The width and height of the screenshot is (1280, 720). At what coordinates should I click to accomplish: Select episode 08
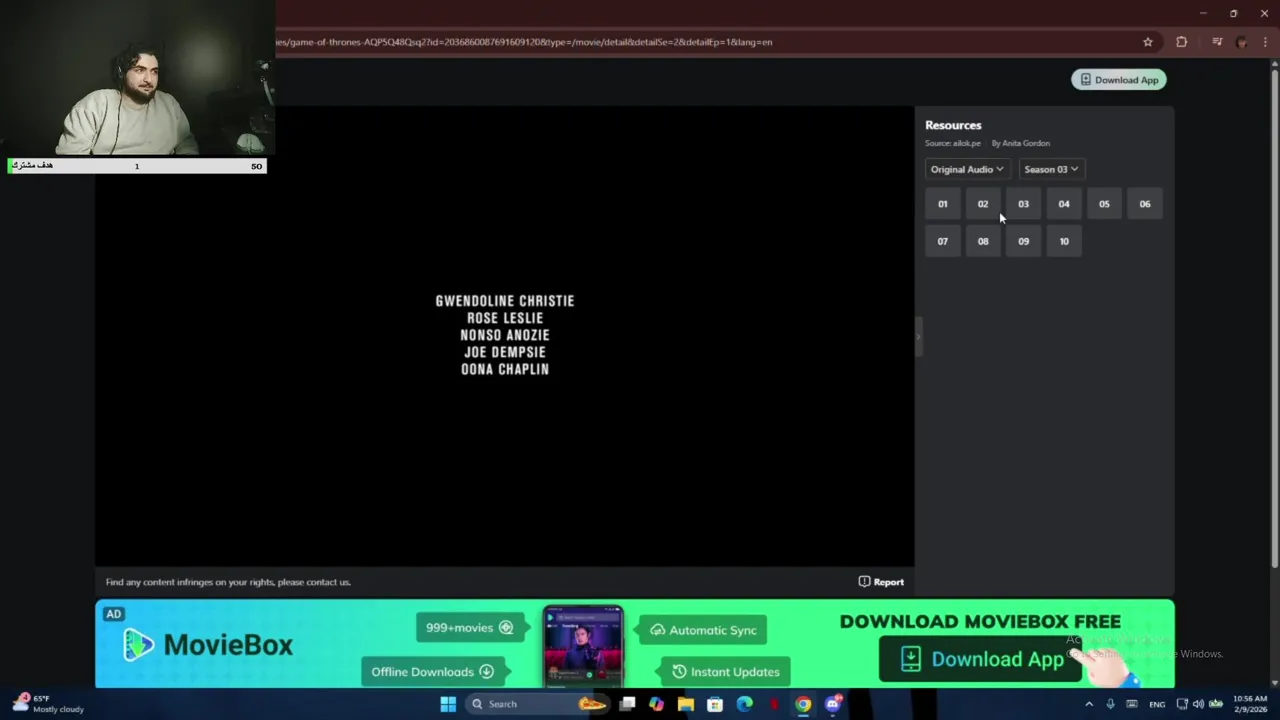[983, 241]
